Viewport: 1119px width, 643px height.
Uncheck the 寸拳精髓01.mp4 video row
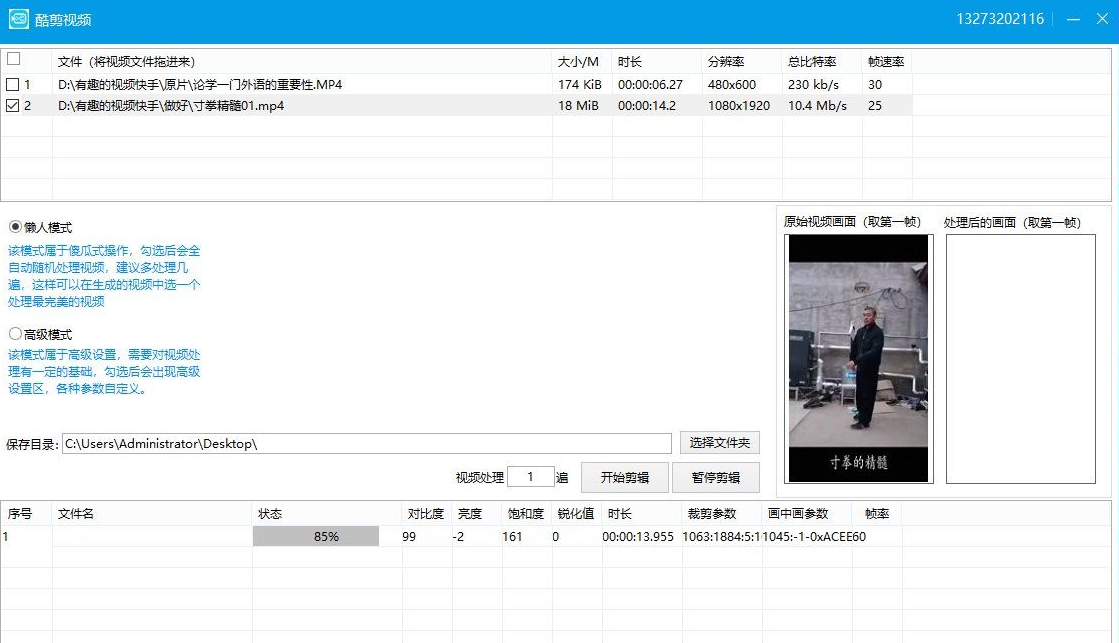click(x=12, y=105)
